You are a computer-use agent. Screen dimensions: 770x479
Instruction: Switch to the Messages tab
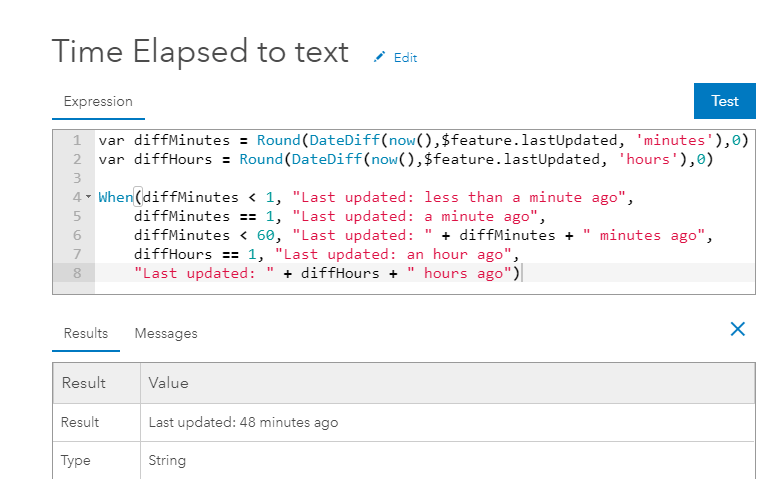click(x=166, y=333)
